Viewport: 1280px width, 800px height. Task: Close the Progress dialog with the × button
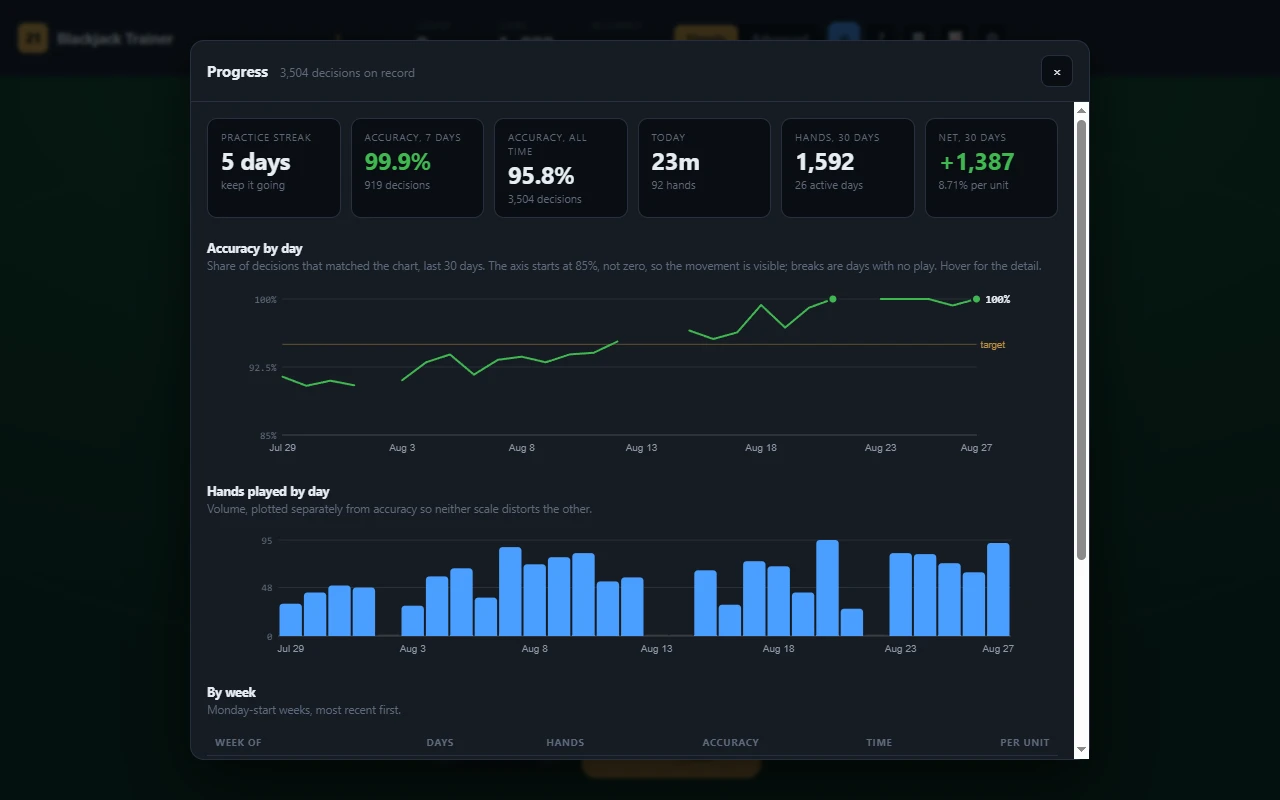click(1057, 72)
